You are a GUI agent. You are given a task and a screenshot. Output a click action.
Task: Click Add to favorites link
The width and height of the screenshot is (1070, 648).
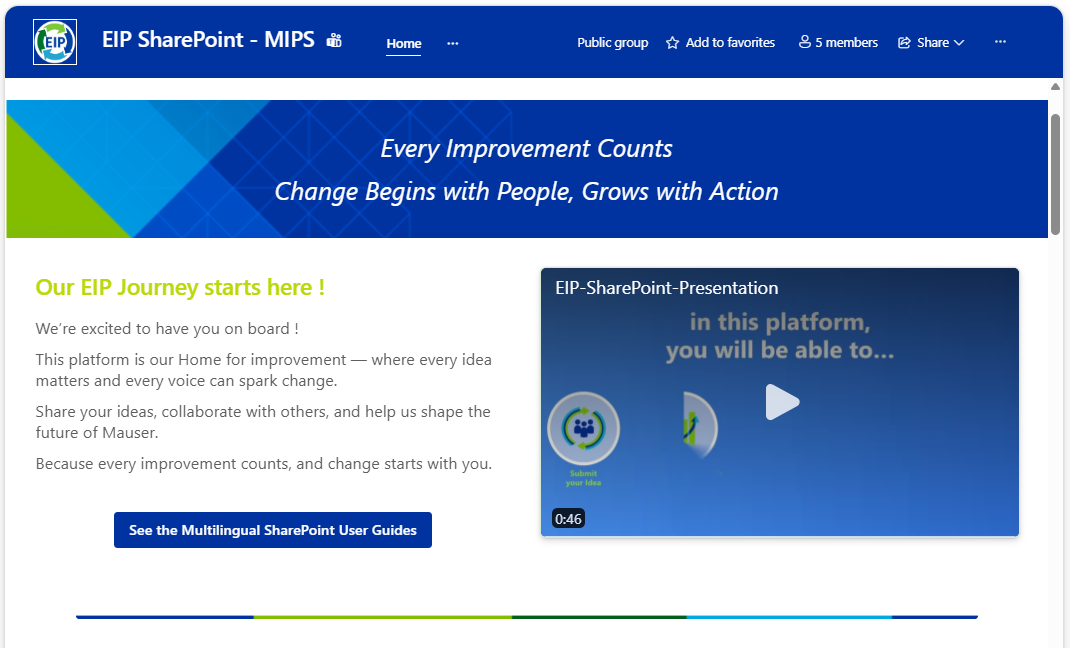point(729,42)
